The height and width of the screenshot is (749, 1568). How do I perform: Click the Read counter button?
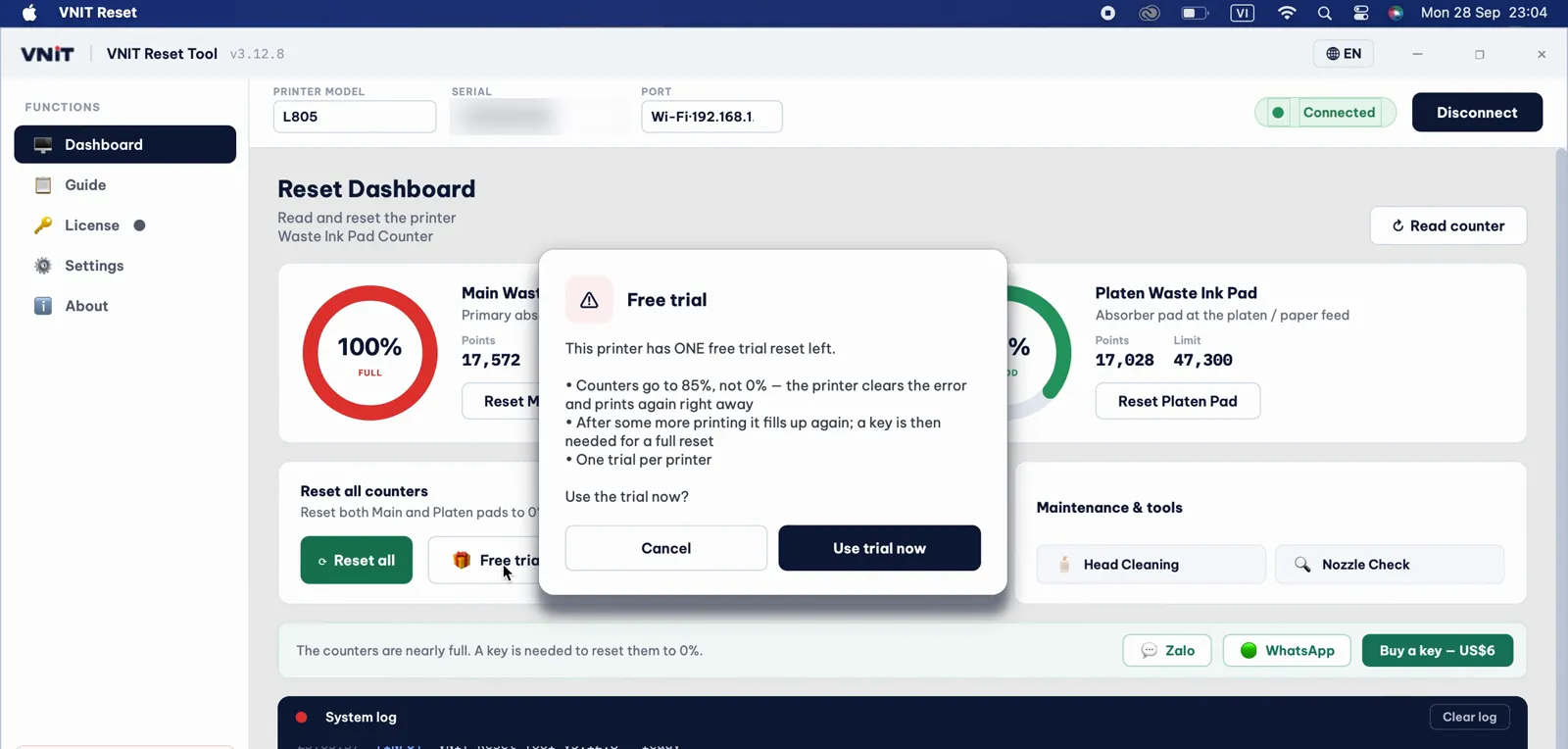tap(1448, 225)
